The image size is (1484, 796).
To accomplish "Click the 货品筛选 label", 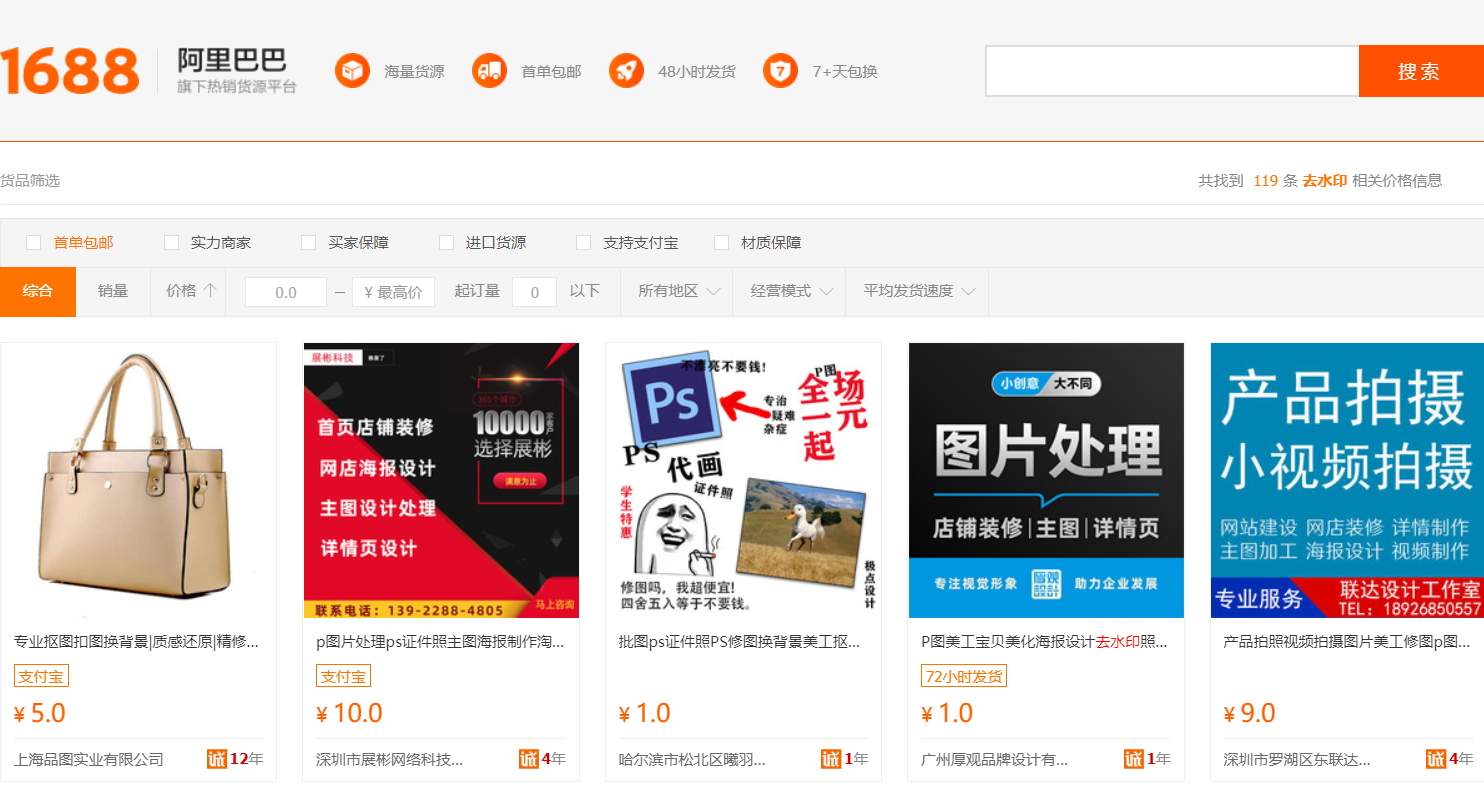I will tap(30, 181).
